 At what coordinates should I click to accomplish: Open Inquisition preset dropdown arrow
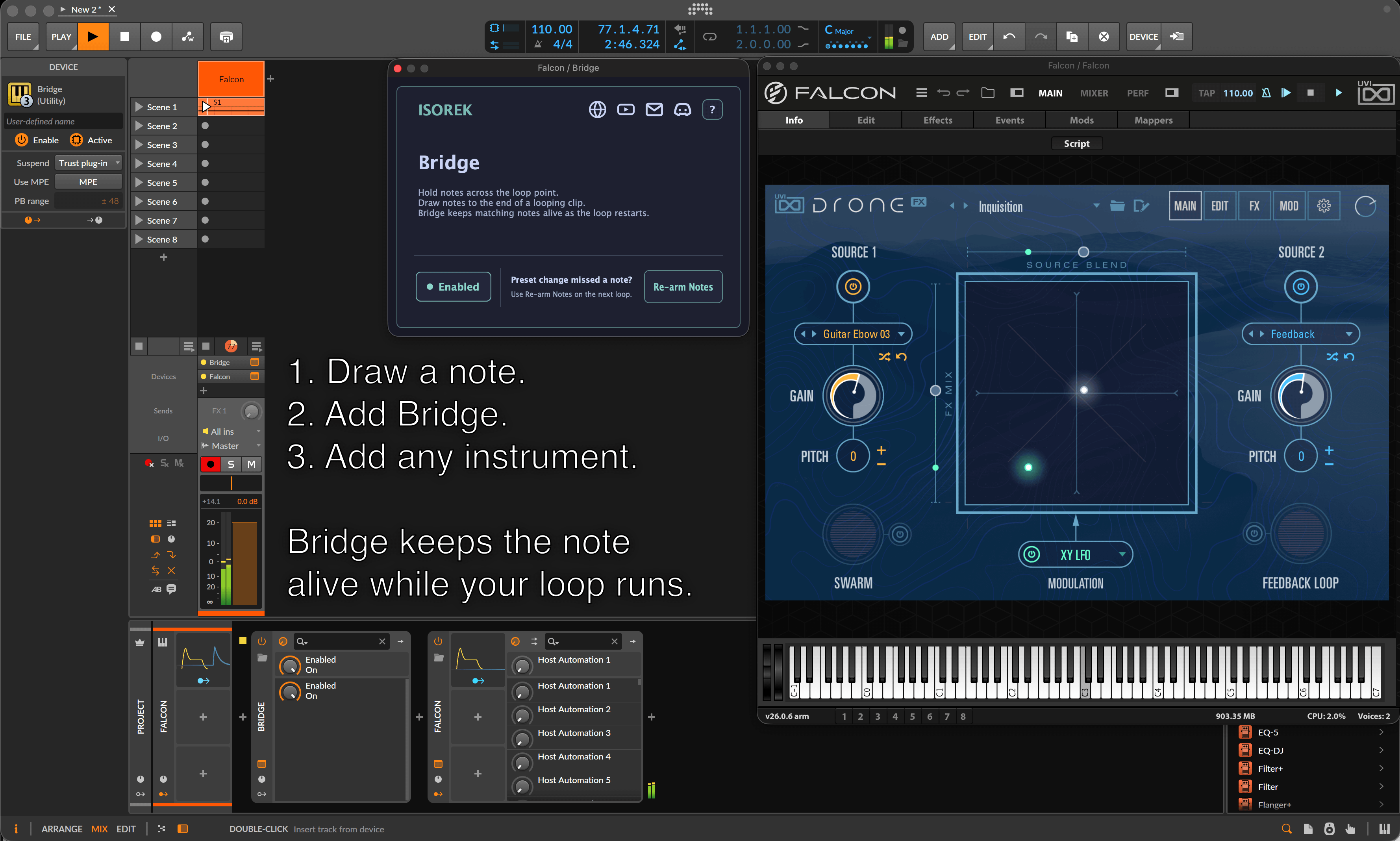[1096, 206]
